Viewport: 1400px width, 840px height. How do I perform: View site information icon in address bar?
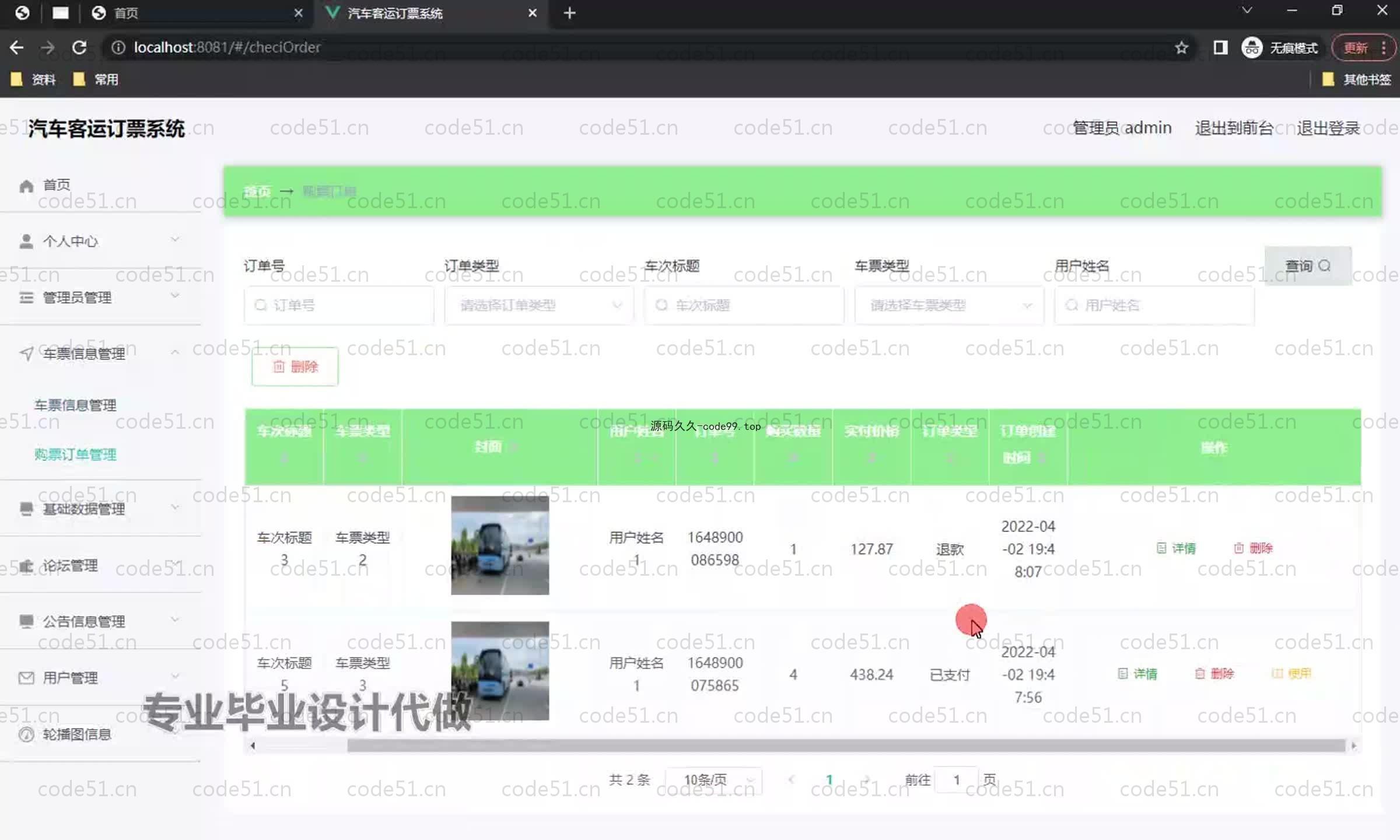point(118,47)
